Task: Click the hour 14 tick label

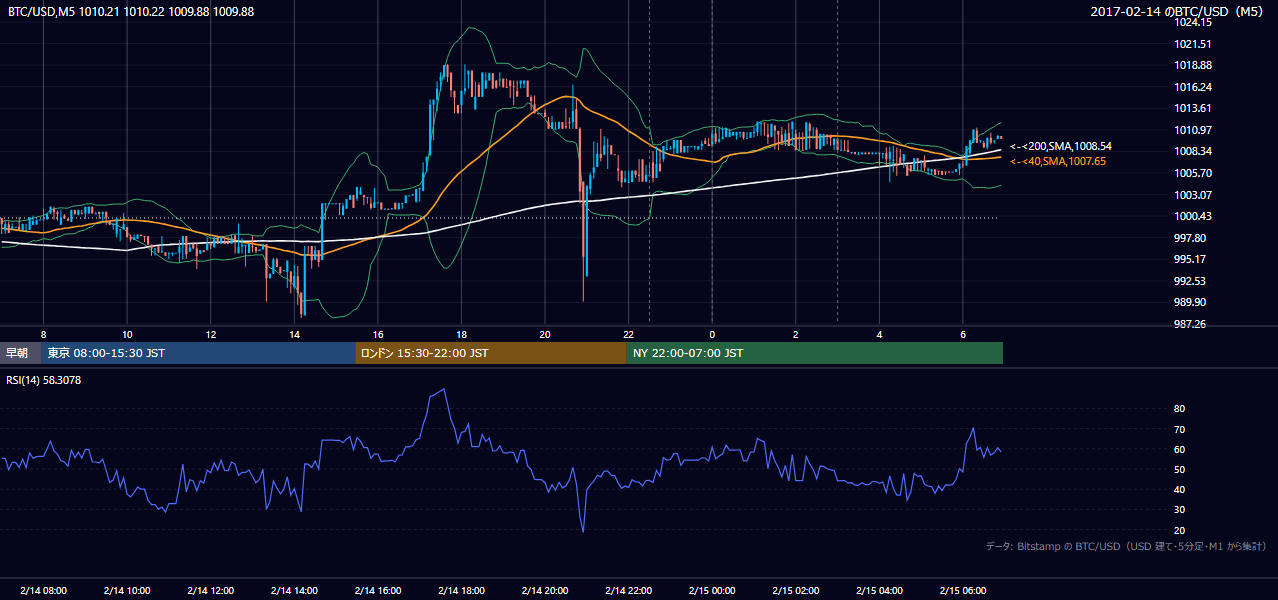Action: [x=295, y=333]
